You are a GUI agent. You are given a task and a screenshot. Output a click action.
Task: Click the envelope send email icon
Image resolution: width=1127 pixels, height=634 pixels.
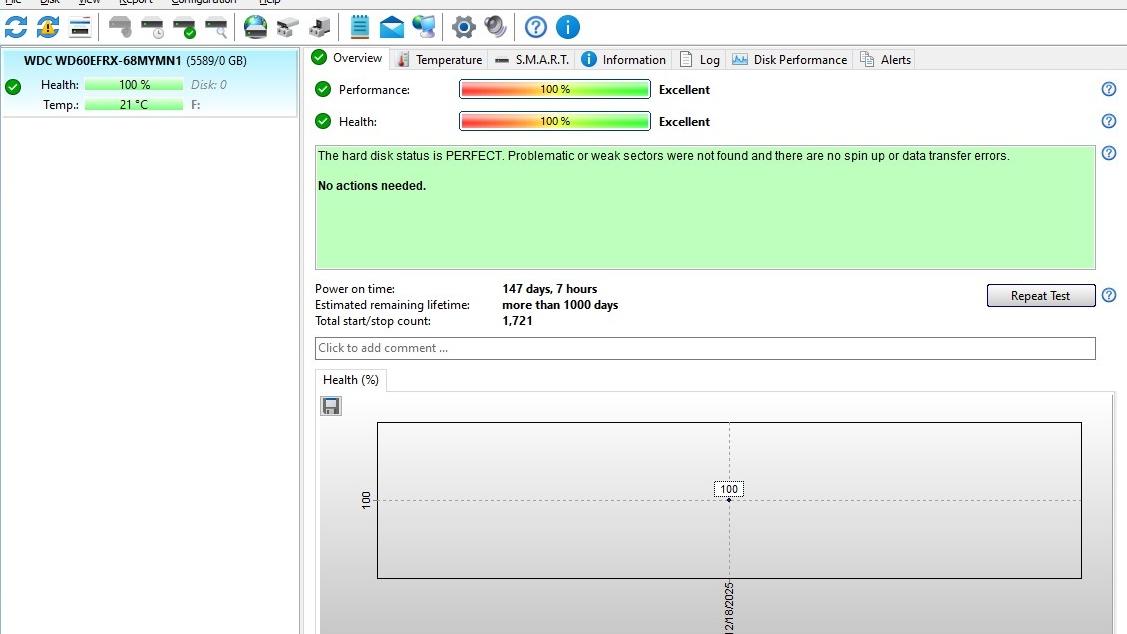coord(392,27)
